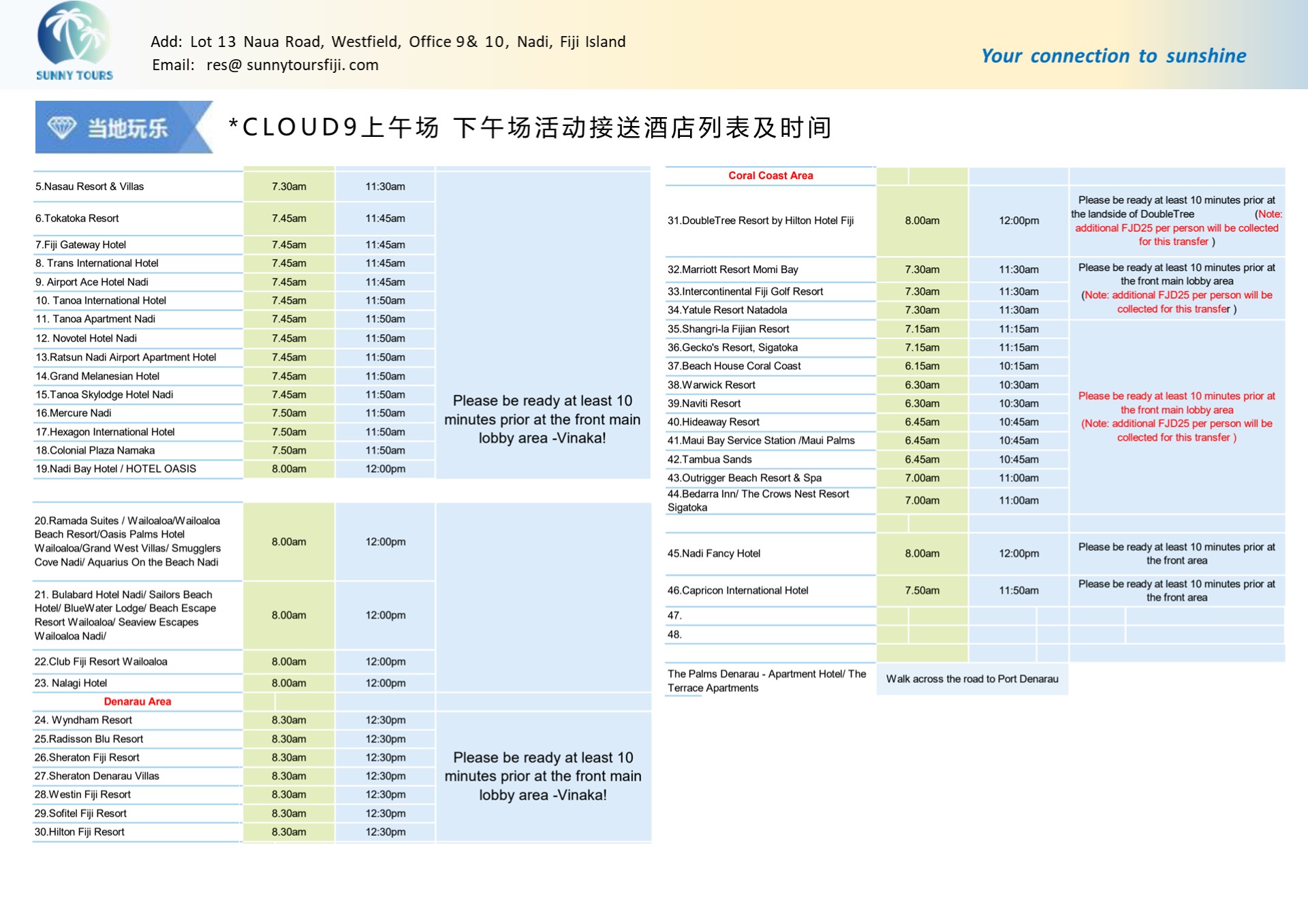Click 9. Airport Ace Hotel Nadi
The width and height of the screenshot is (1308, 924).
(91, 282)
